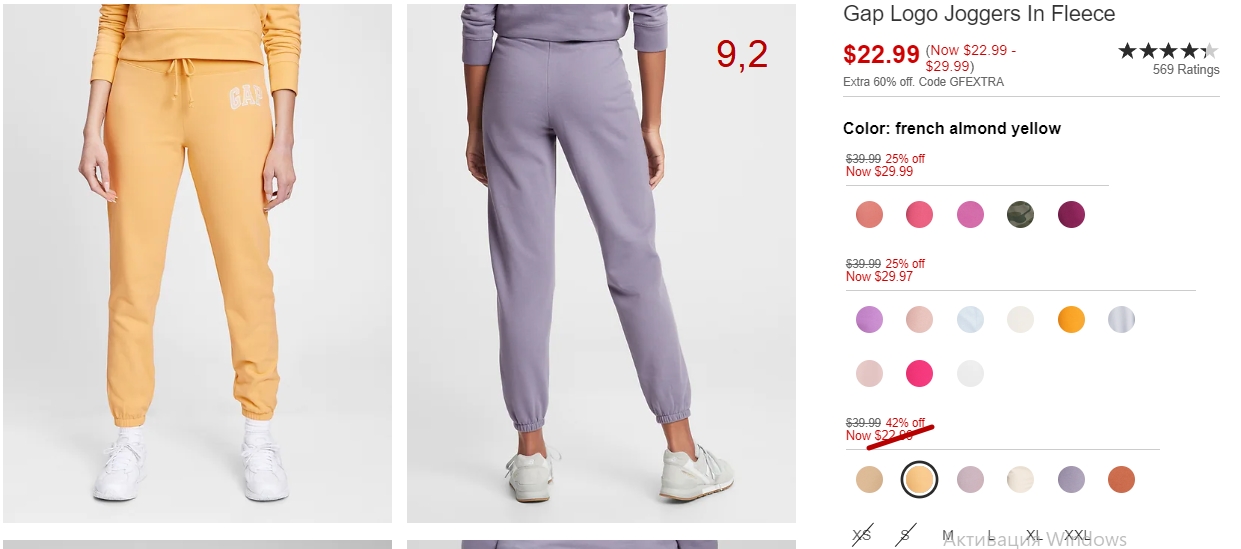Click the selected french almond yellow swatch
Screen dimensions: 1241x549
click(919, 480)
